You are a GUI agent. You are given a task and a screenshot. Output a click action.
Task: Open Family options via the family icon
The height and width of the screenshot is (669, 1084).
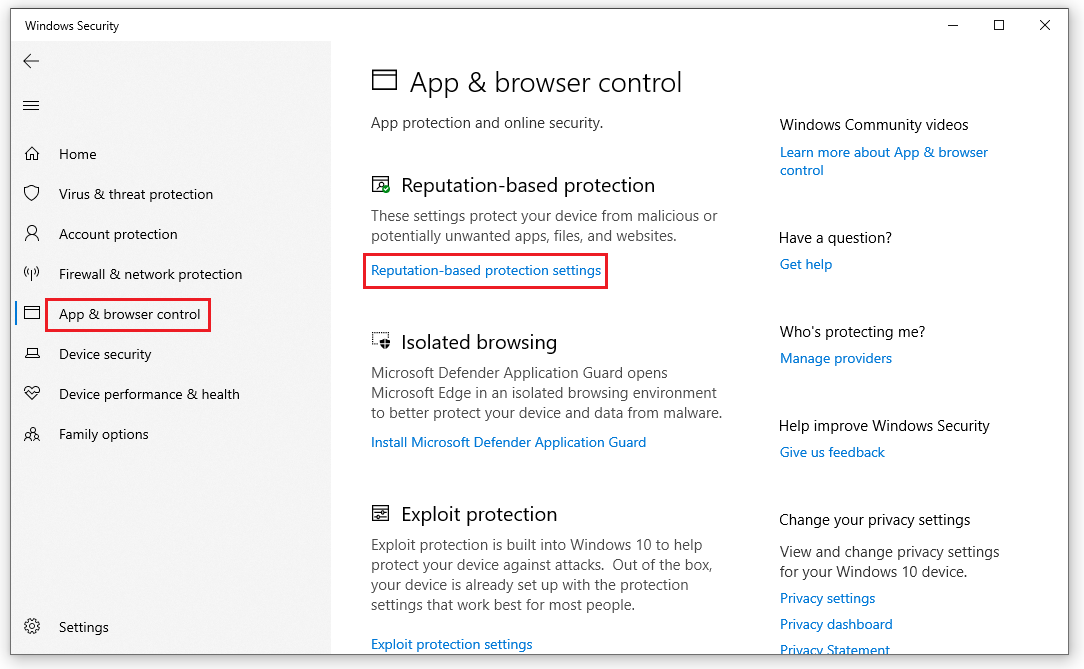pyautogui.click(x=32, y=434)
